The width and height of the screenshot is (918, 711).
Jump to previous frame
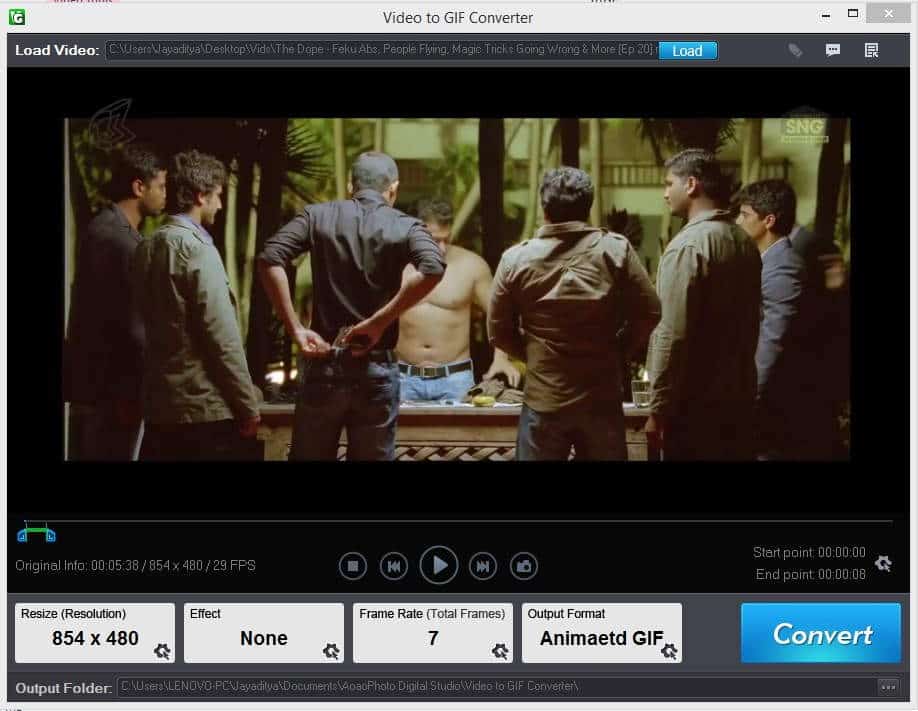click(393, 566)
